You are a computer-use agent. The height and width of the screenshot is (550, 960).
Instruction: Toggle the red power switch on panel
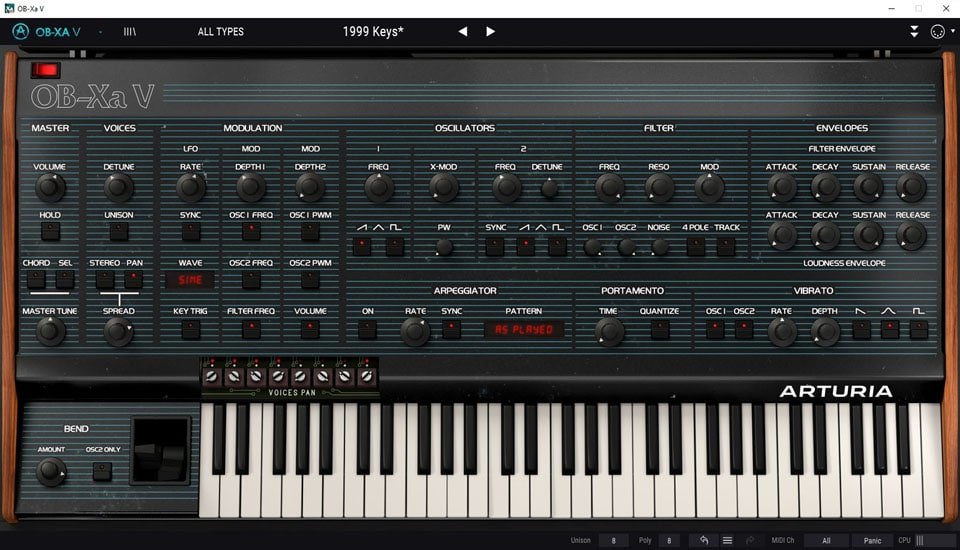[x=45, y=70]
